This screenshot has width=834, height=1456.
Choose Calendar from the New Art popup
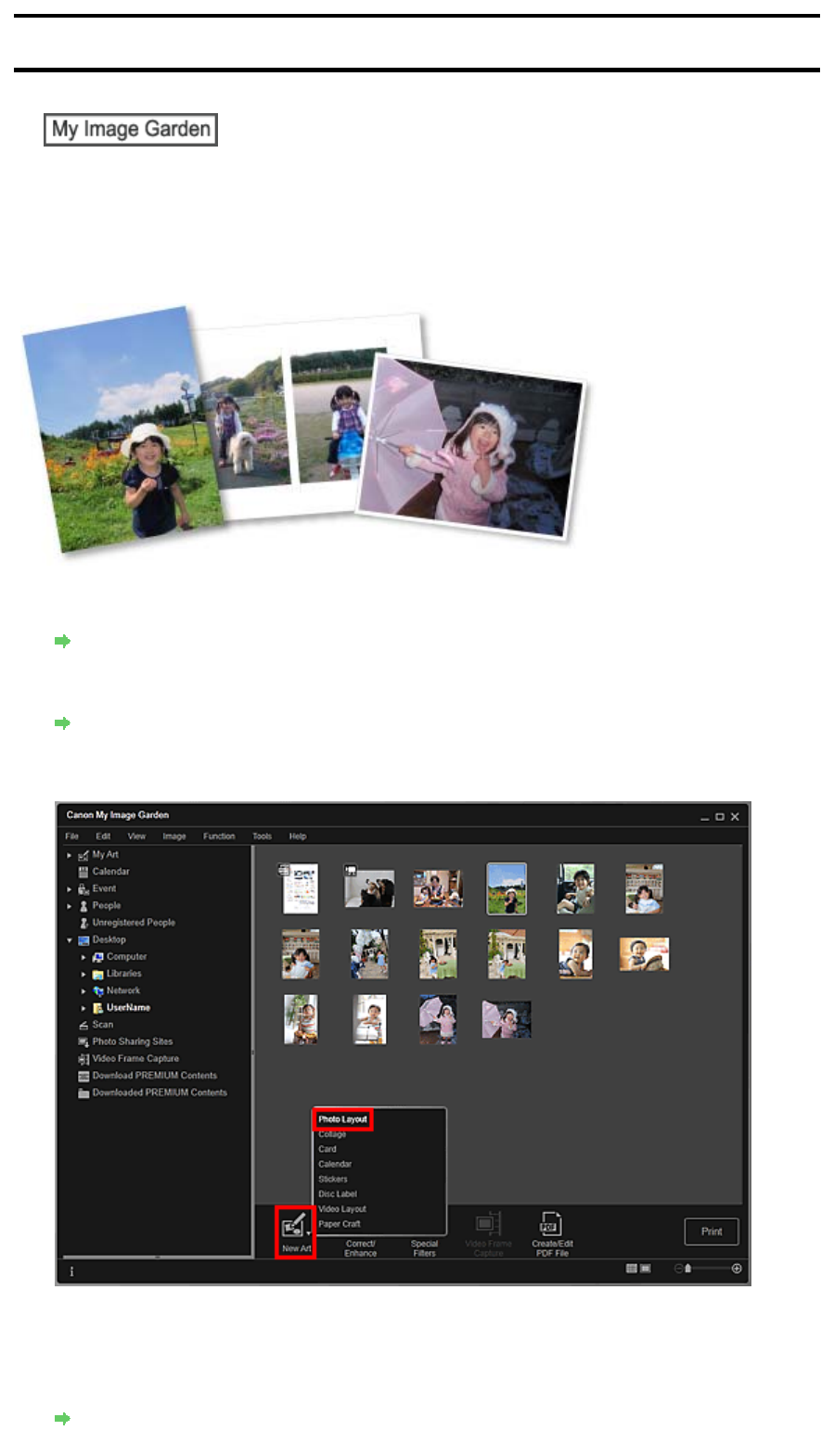click(335, 1164)
